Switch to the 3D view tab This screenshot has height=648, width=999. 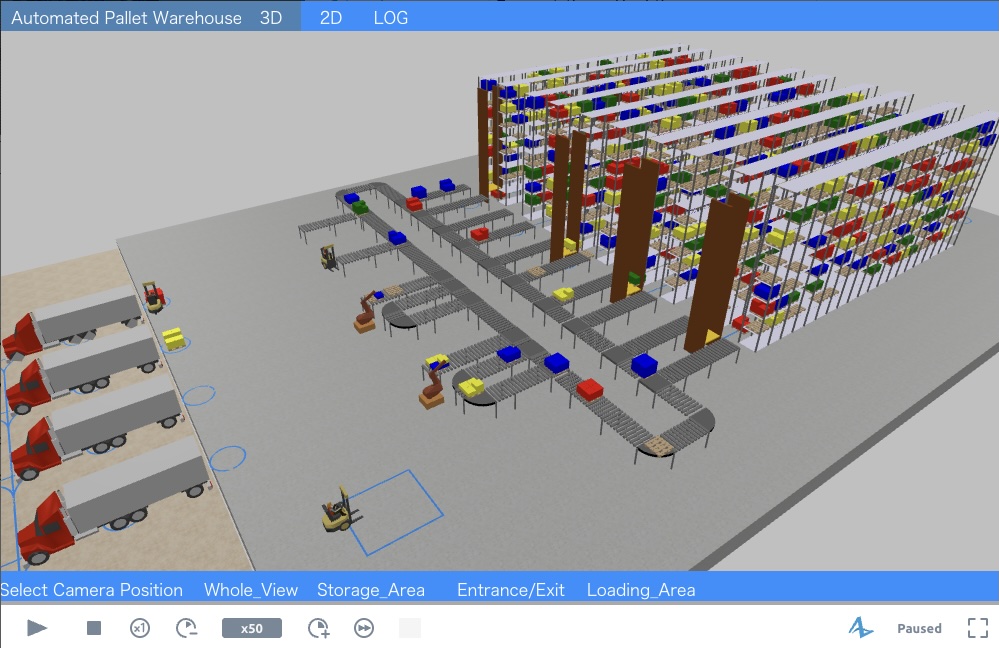[271, 18]
